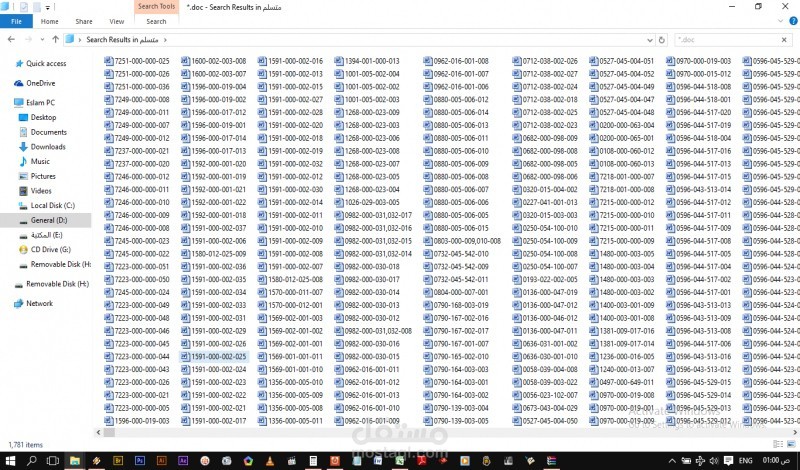Click the *.doc search input field
Image resolution: width=800 pixels, height=470 pixels.
coord(727,40)
